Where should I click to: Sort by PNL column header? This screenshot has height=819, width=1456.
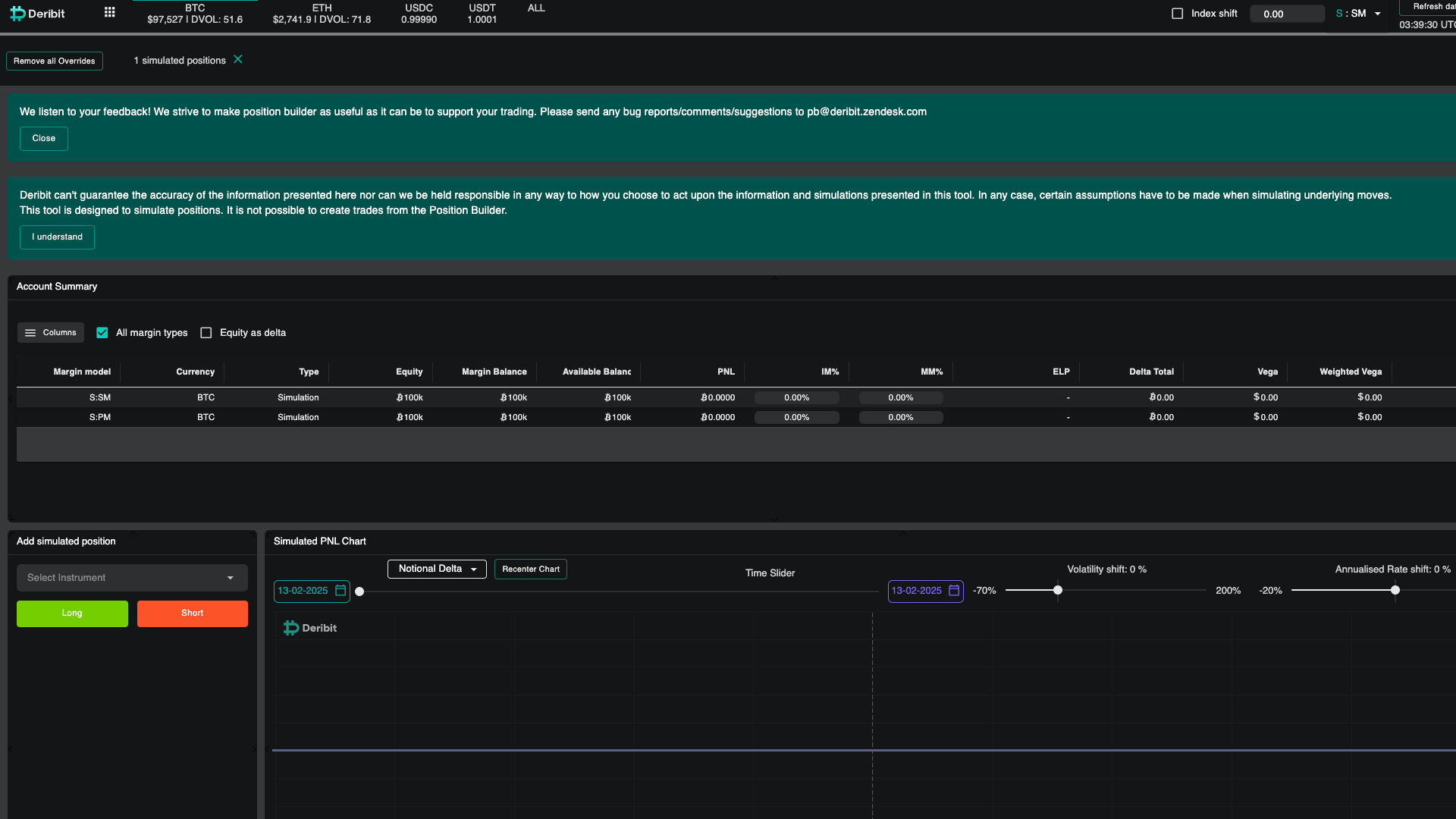[726, 372]
